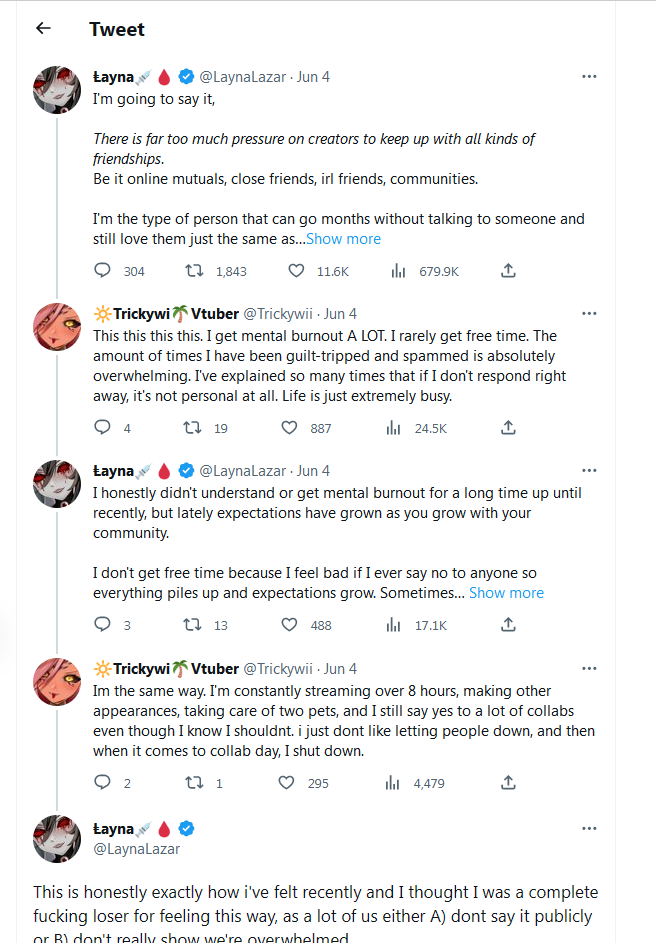The height and width of the screenshot is (943, 656).
Task: Share Layna's first tweet
Action: click(508, 271)
